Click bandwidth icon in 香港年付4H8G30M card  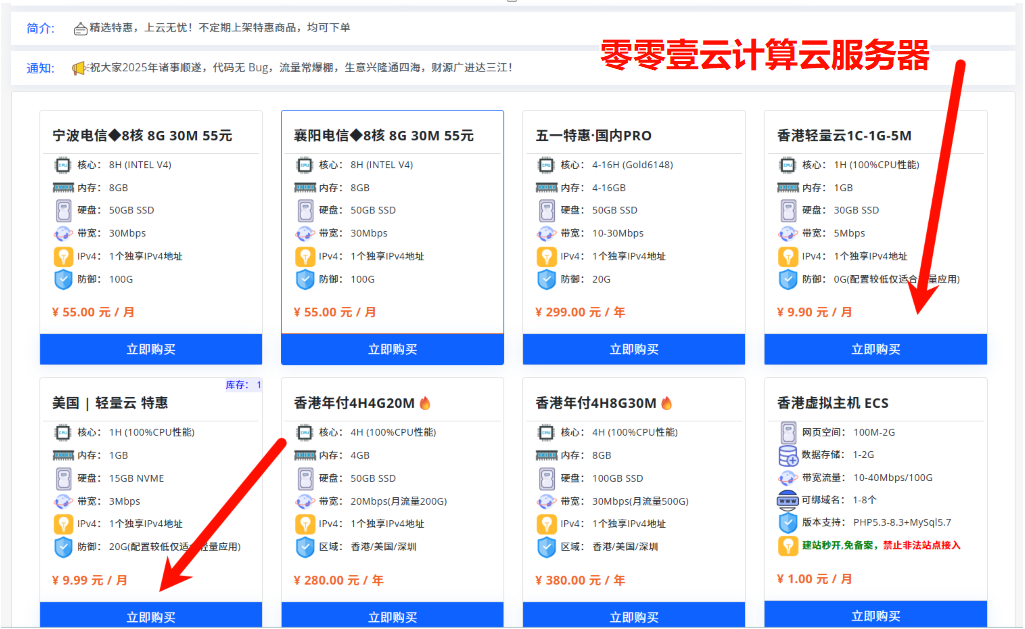click(x=546, y=502)
